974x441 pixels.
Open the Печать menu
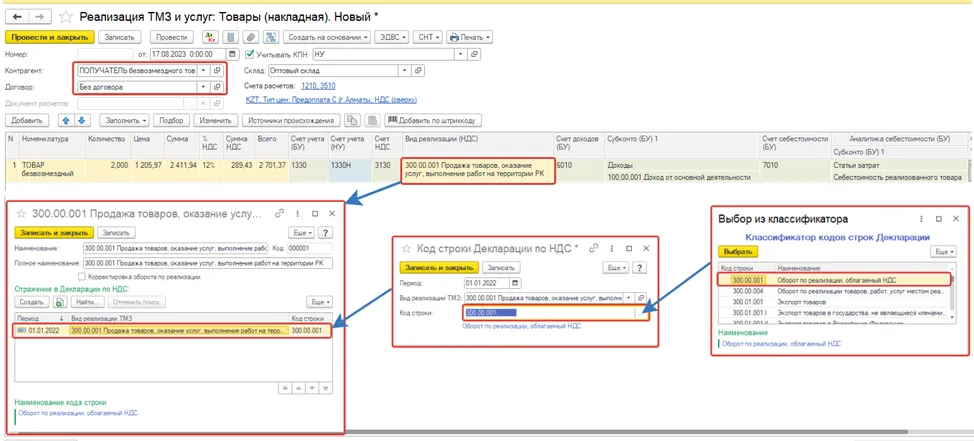(470, 37)
